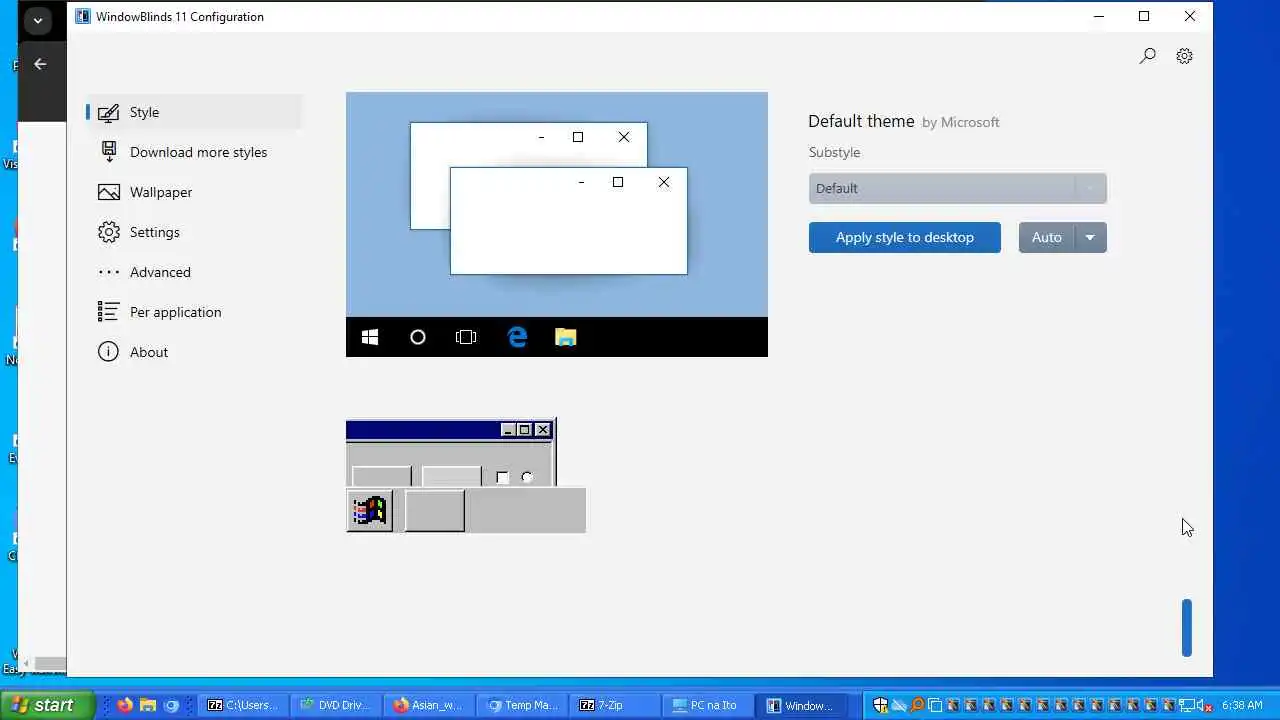Open the Per application section
The height and width of the screenshot is (720, 1280).
pos(194,312)
